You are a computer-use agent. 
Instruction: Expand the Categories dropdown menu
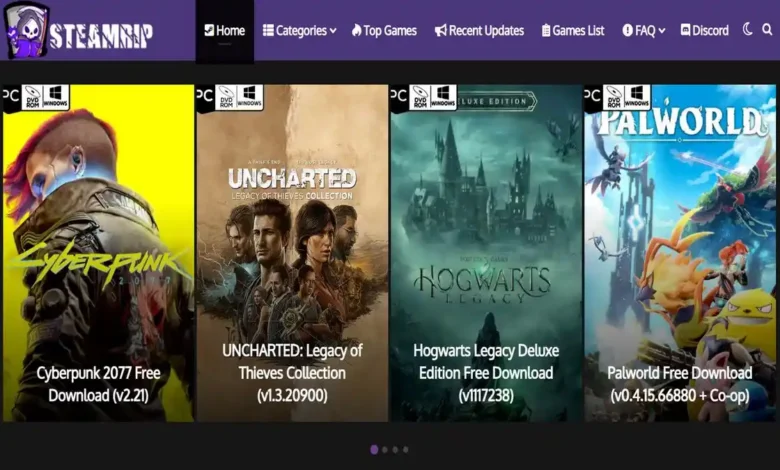coord(299,31)
